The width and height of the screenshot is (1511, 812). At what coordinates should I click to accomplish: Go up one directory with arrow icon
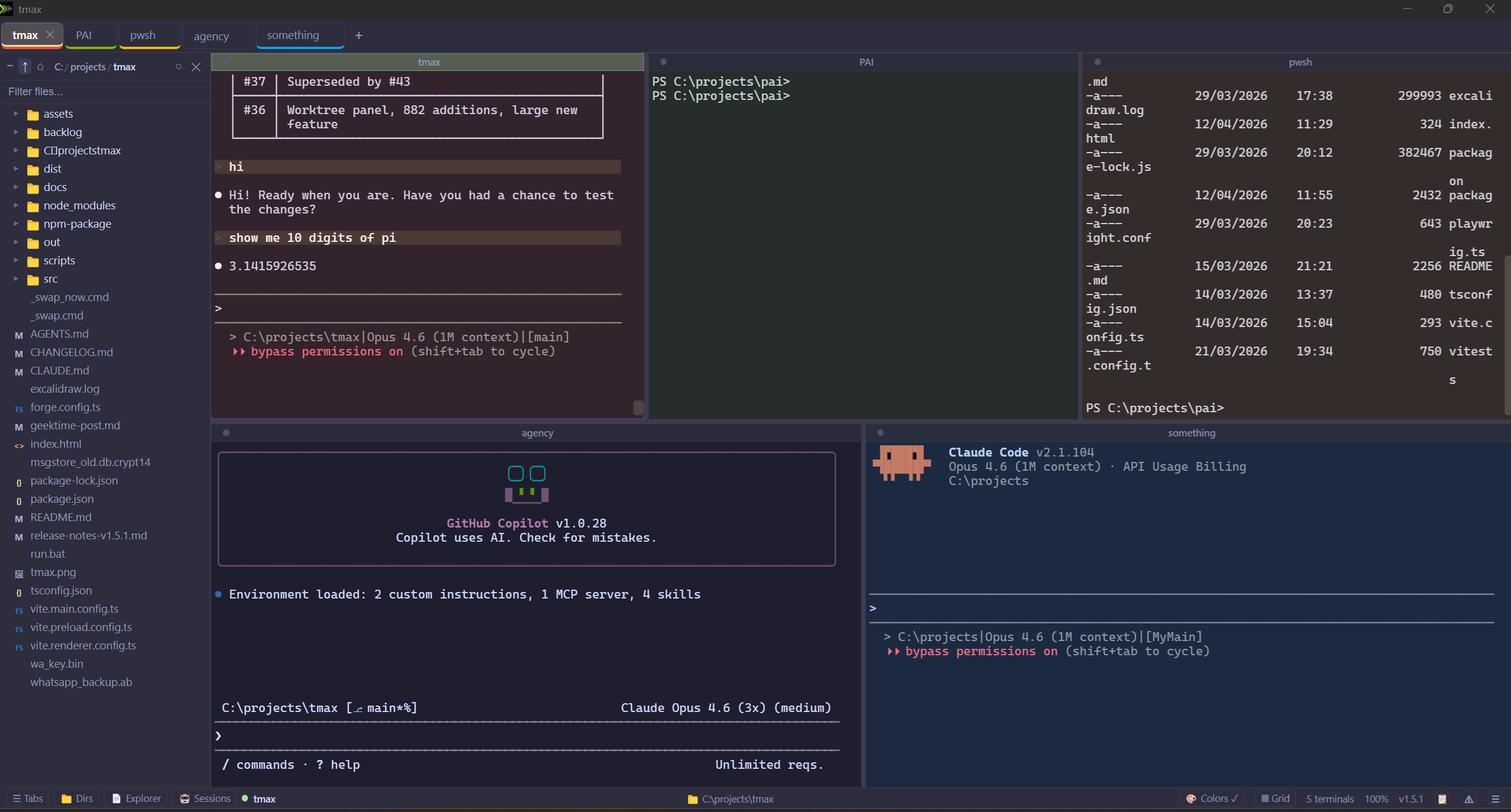(25, 67)
